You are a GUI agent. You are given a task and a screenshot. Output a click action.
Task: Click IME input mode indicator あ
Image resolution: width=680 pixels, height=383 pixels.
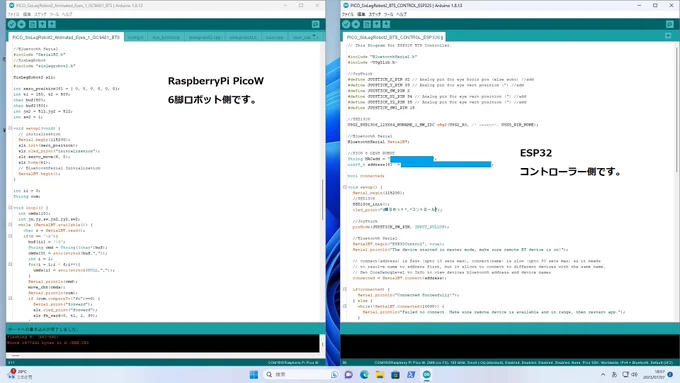point(615,374)
